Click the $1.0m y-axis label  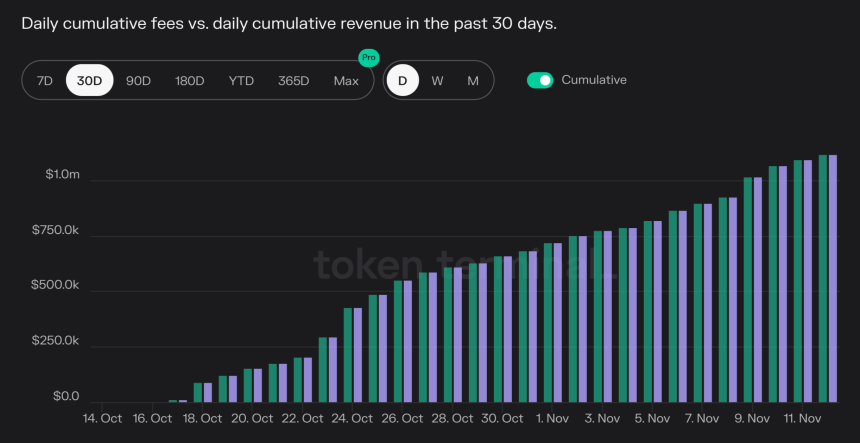pos(62,175)
